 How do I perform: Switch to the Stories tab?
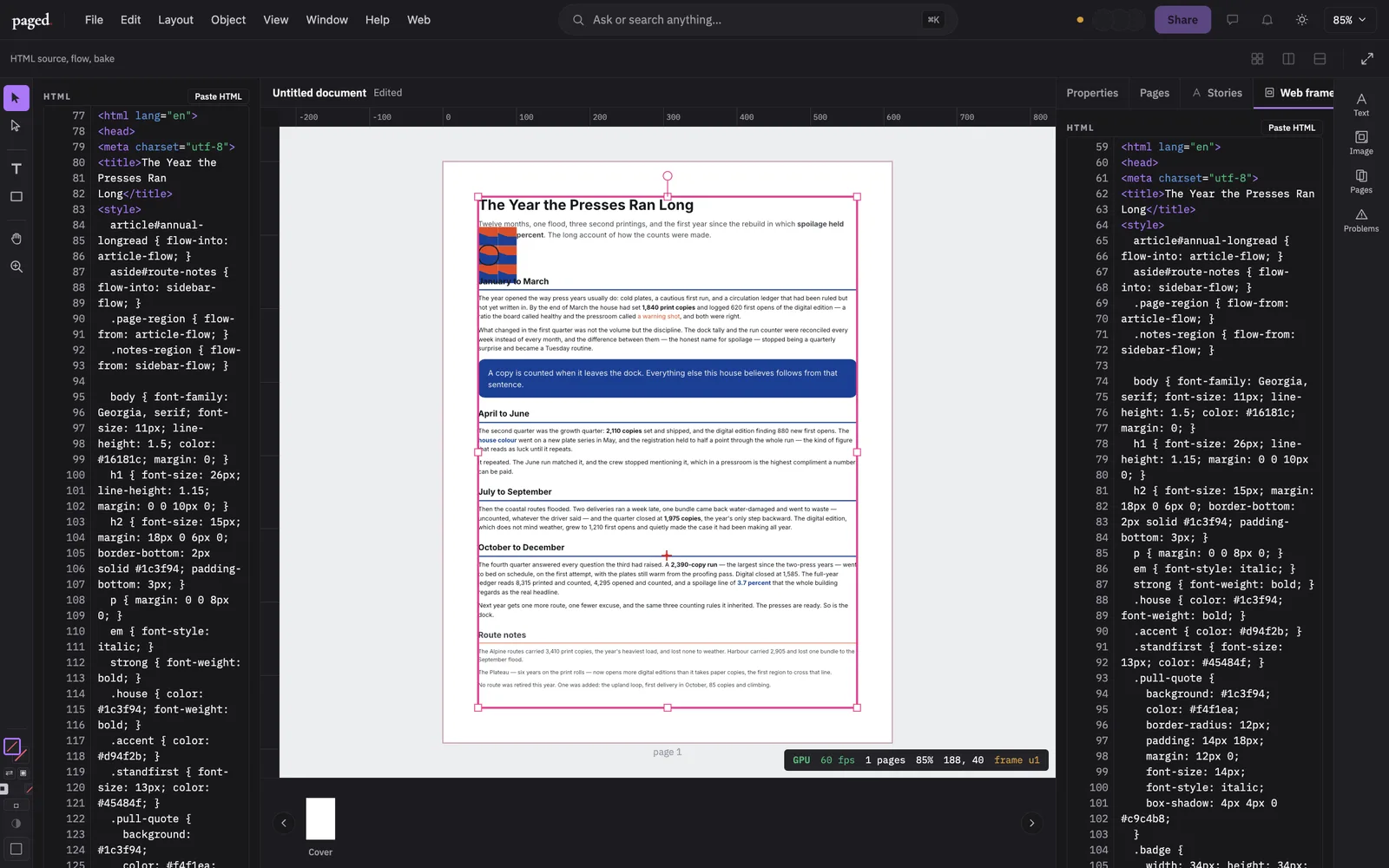[1217, 93]
